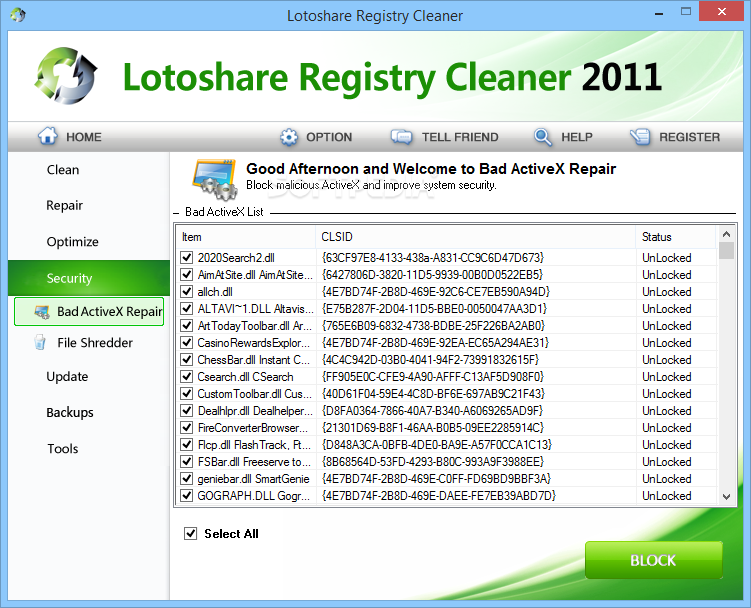This screenshot has width=751, height=608.
Task: Uncheck the CustomToolbar.dll checkbox
Action: (187, 394)
